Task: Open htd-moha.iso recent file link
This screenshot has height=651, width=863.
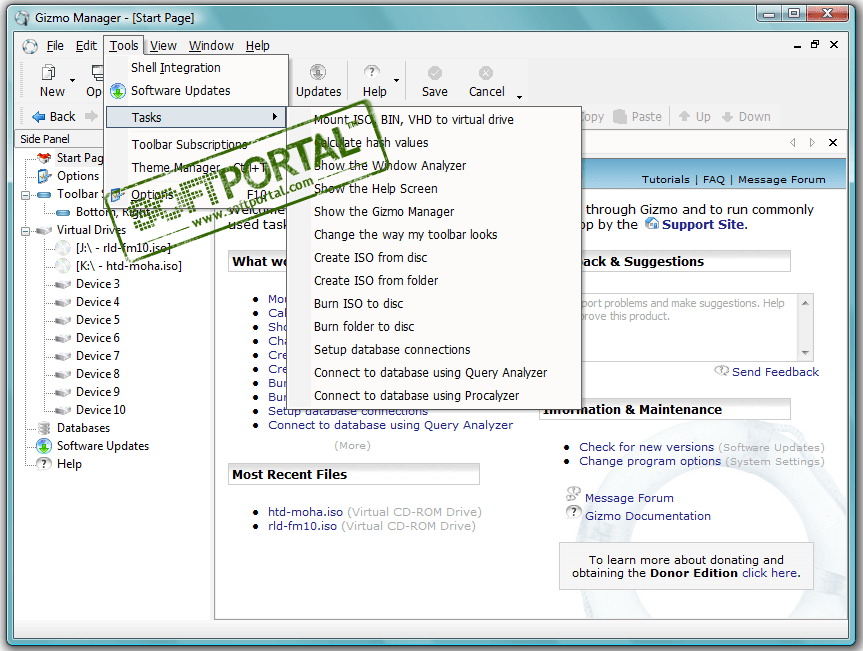Action: click(305, 512)
